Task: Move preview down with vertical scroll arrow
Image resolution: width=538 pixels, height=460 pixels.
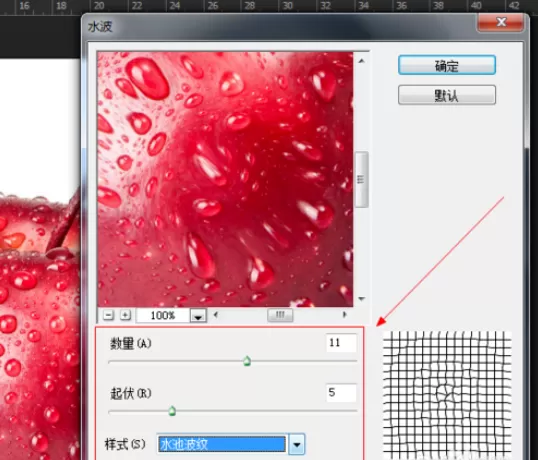Action: 361,299
